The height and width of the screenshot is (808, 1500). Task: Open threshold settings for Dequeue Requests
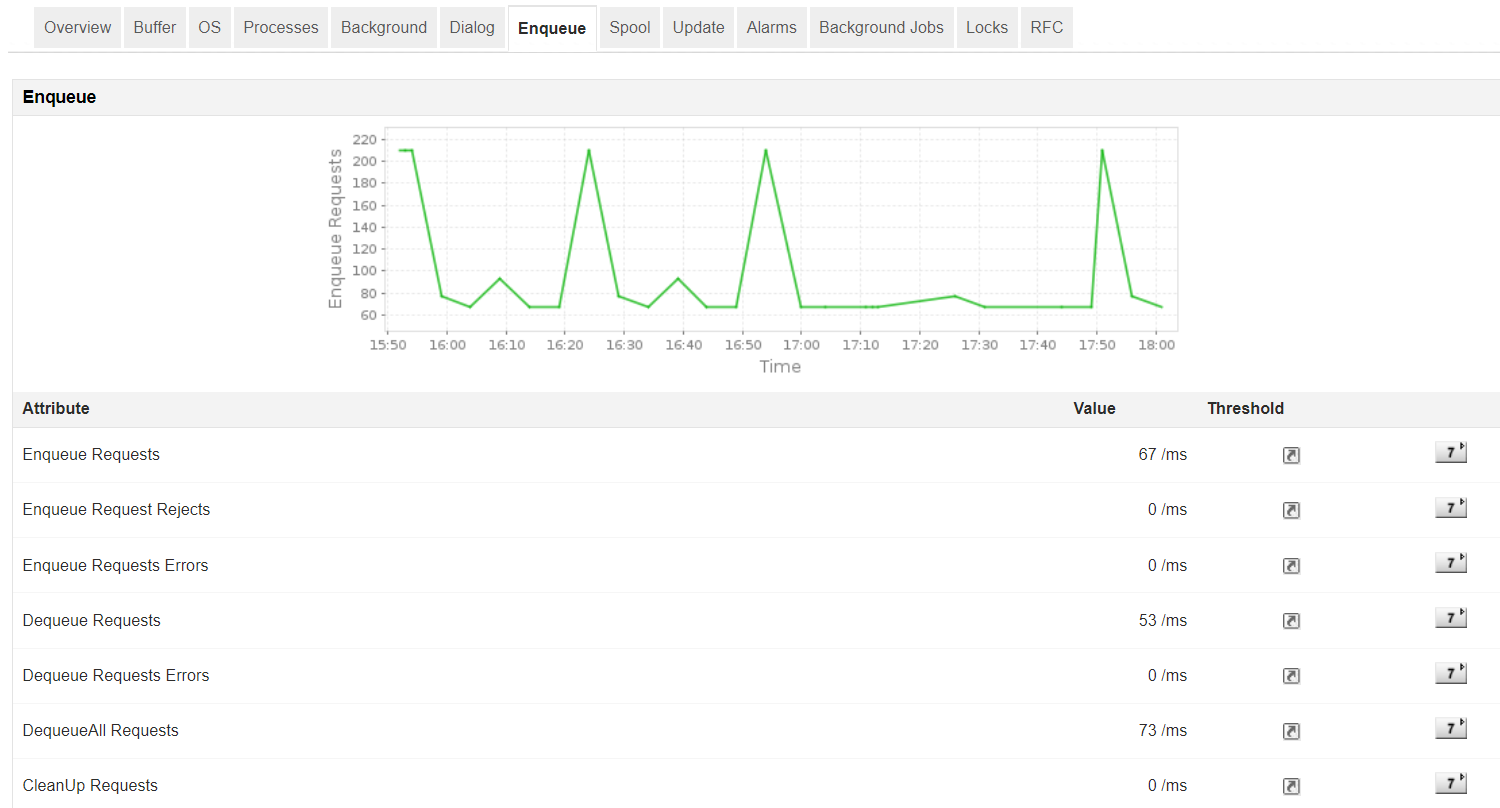click(1291, 620)
